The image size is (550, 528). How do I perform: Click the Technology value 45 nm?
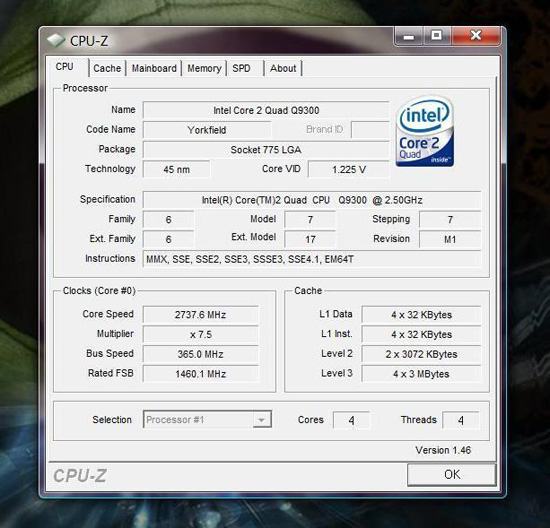[x=176, y=169]
